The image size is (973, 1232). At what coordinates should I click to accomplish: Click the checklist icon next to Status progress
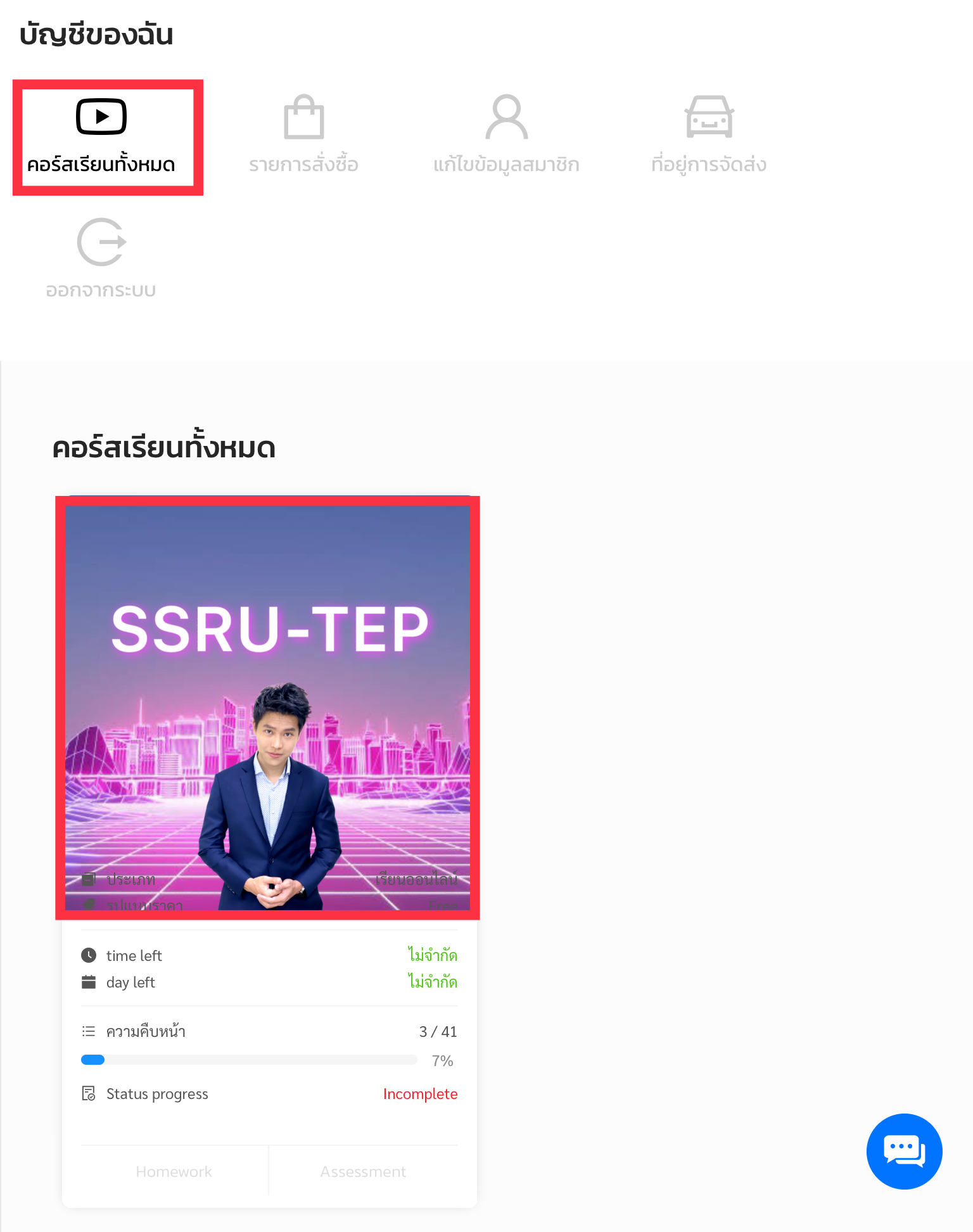89,1093
